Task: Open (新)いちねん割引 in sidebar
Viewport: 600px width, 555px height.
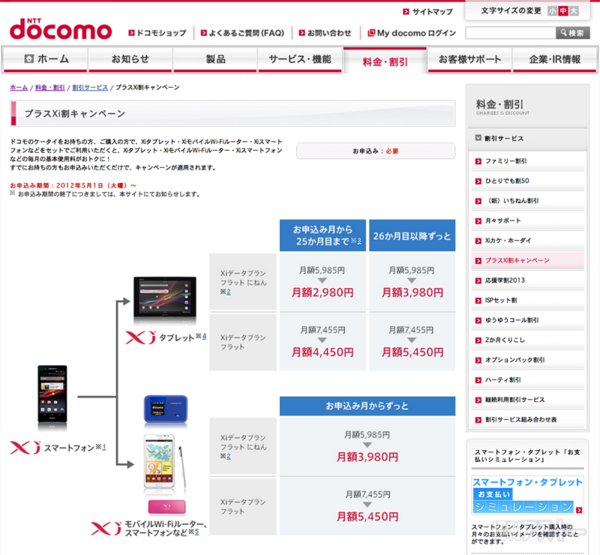Action: point(512,201)
